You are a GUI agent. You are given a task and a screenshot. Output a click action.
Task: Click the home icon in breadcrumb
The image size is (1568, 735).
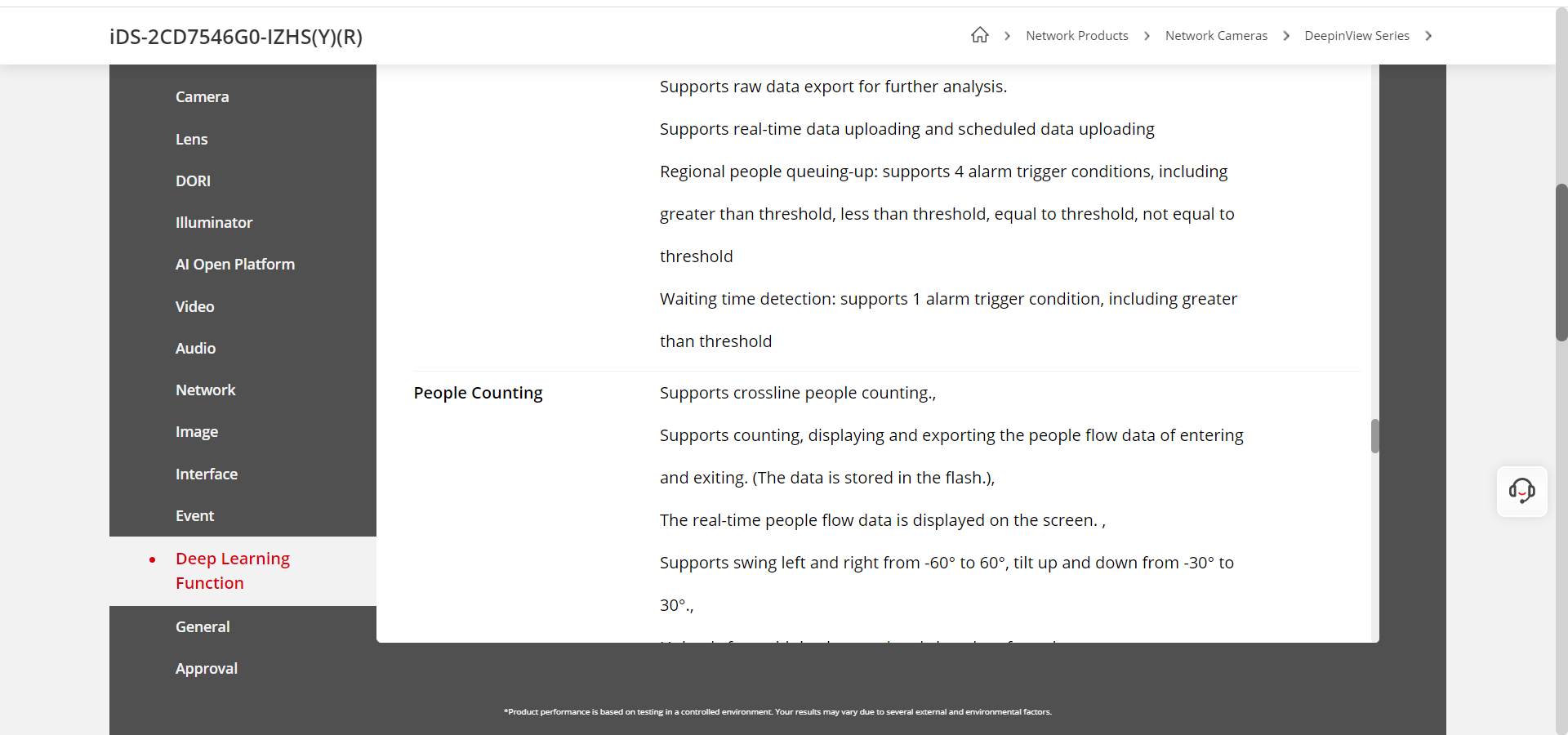(x=980, y=35)
